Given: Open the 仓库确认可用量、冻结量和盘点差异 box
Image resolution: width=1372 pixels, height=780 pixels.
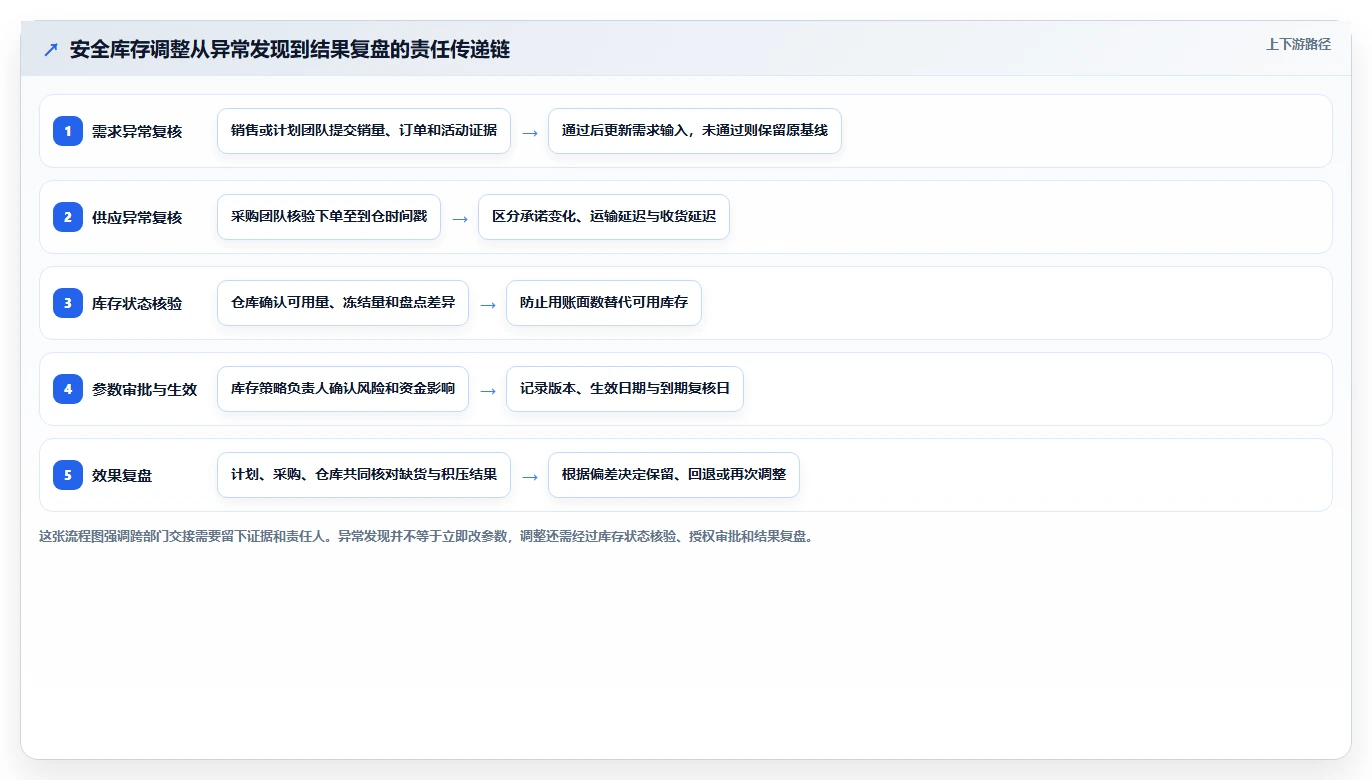Looking at the screenshot, I should coord(343,303).
